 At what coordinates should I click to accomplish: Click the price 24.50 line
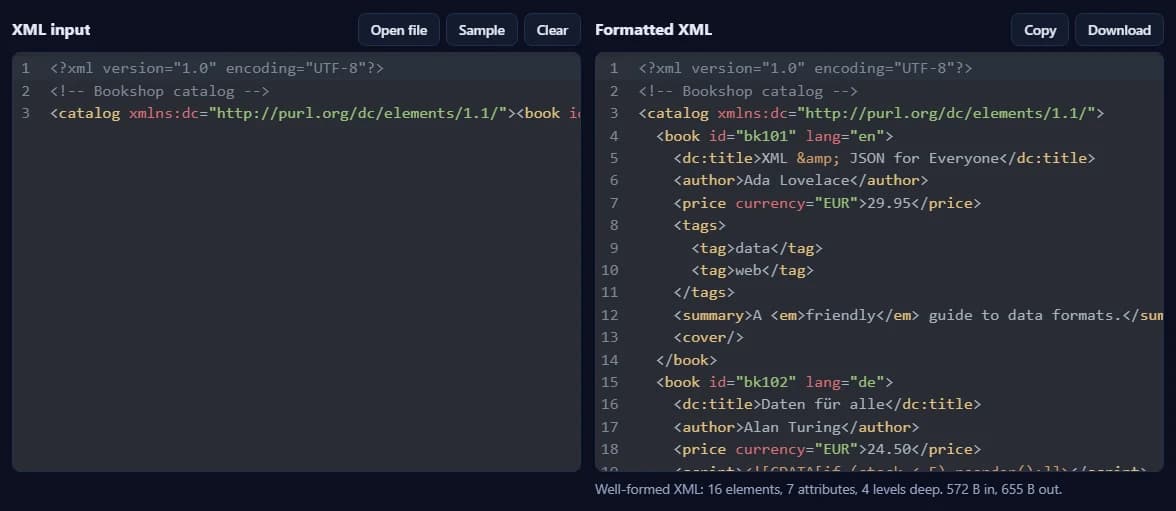point(826,449)
